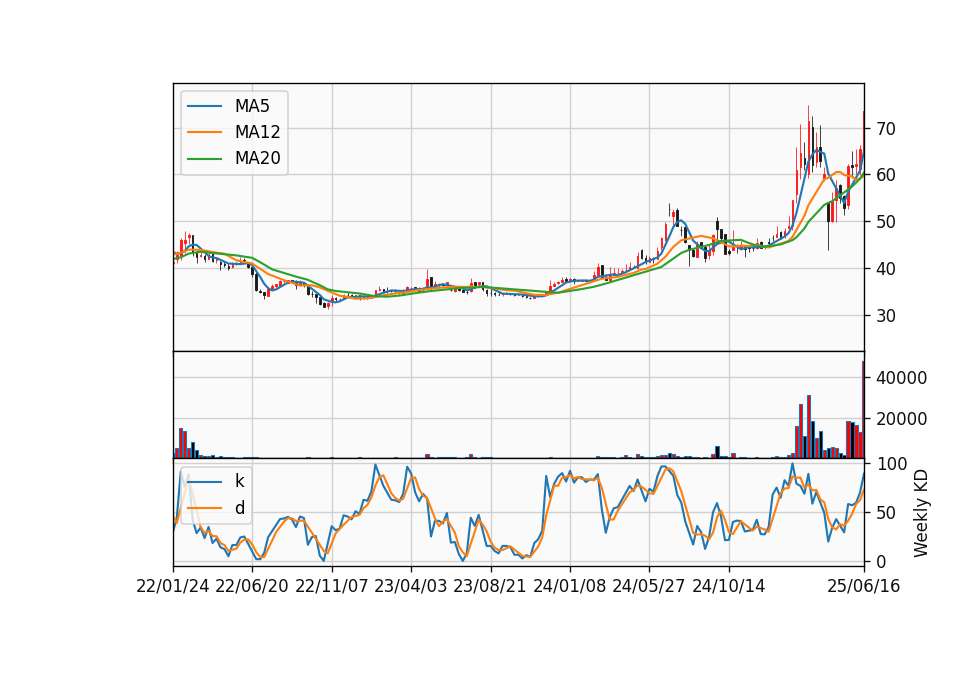Click the 40 price axis label
960x690 pixels.
(x=886, y=269)
